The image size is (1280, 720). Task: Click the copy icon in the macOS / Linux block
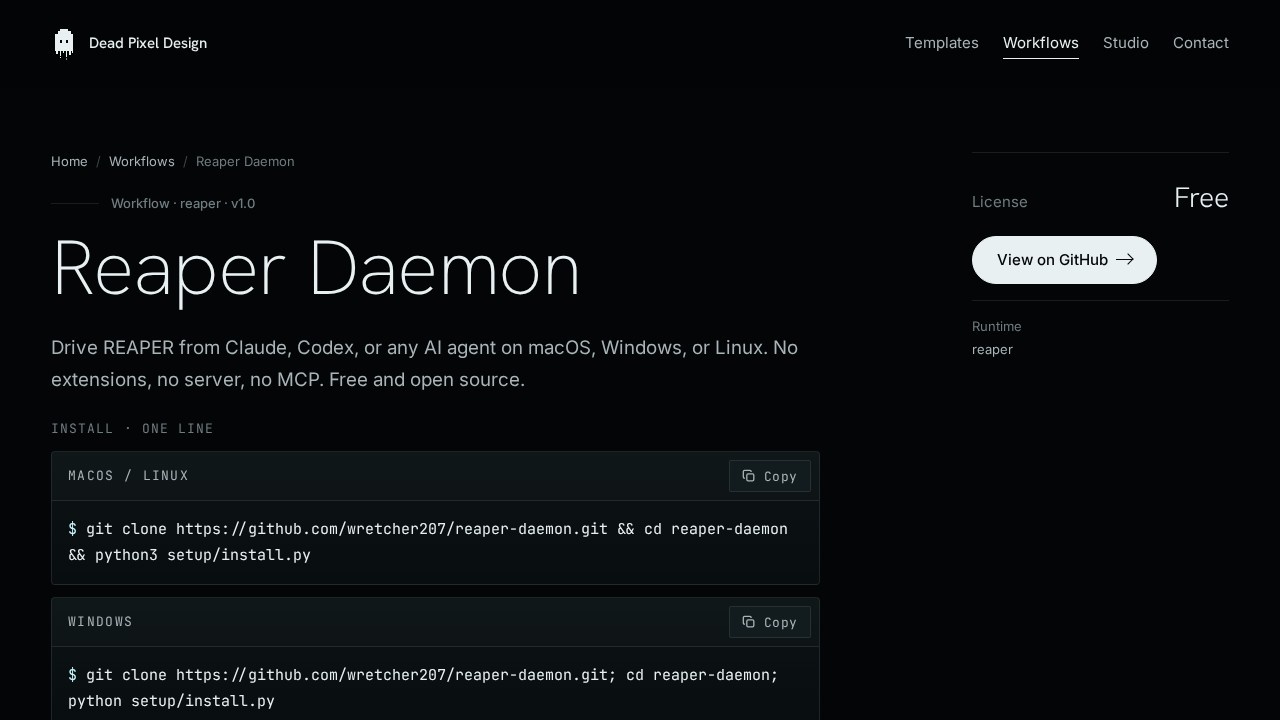pyautogui.click(x=748, y=476)
